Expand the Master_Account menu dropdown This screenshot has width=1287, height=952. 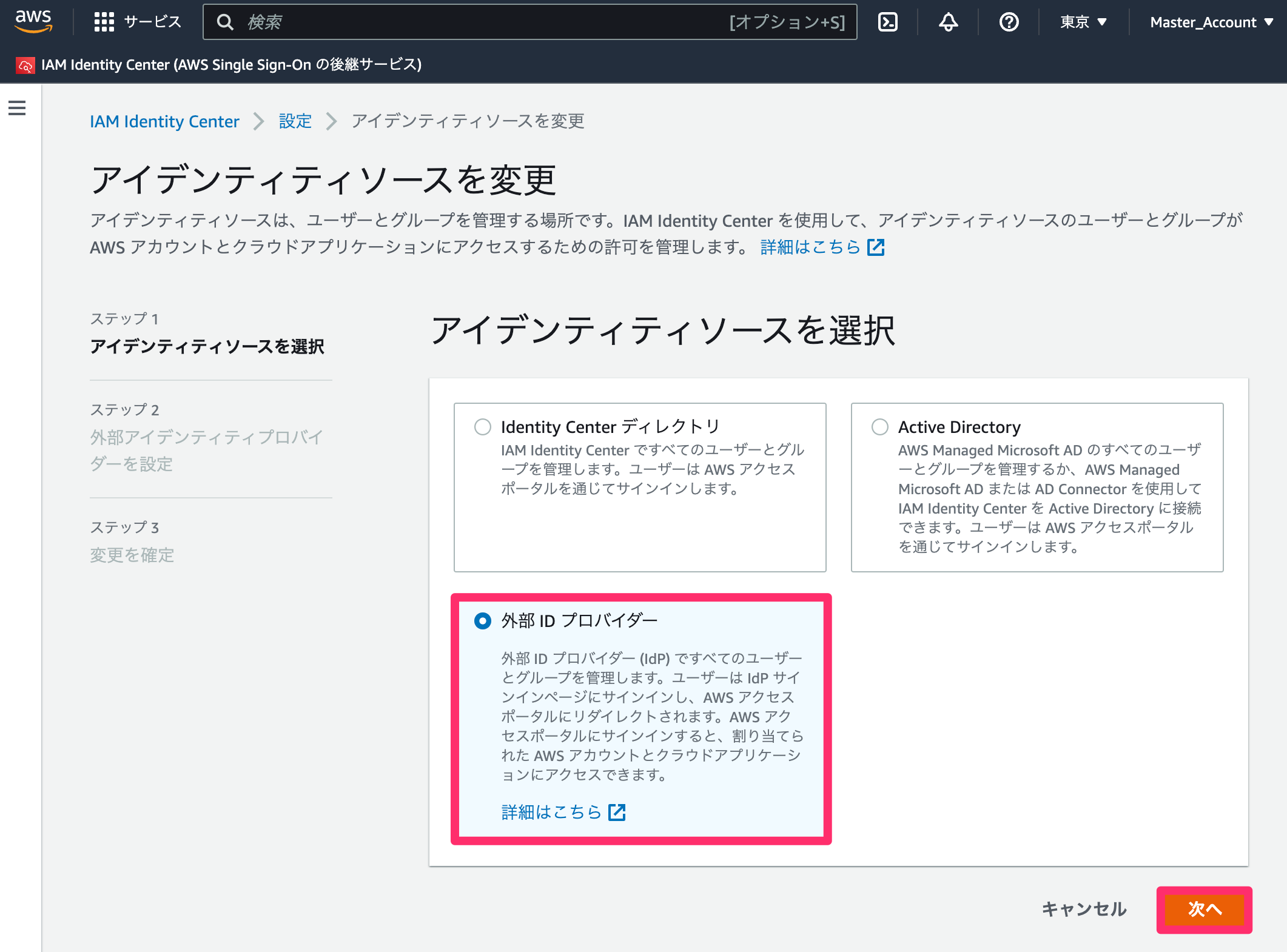click(x=1211, y=22)
